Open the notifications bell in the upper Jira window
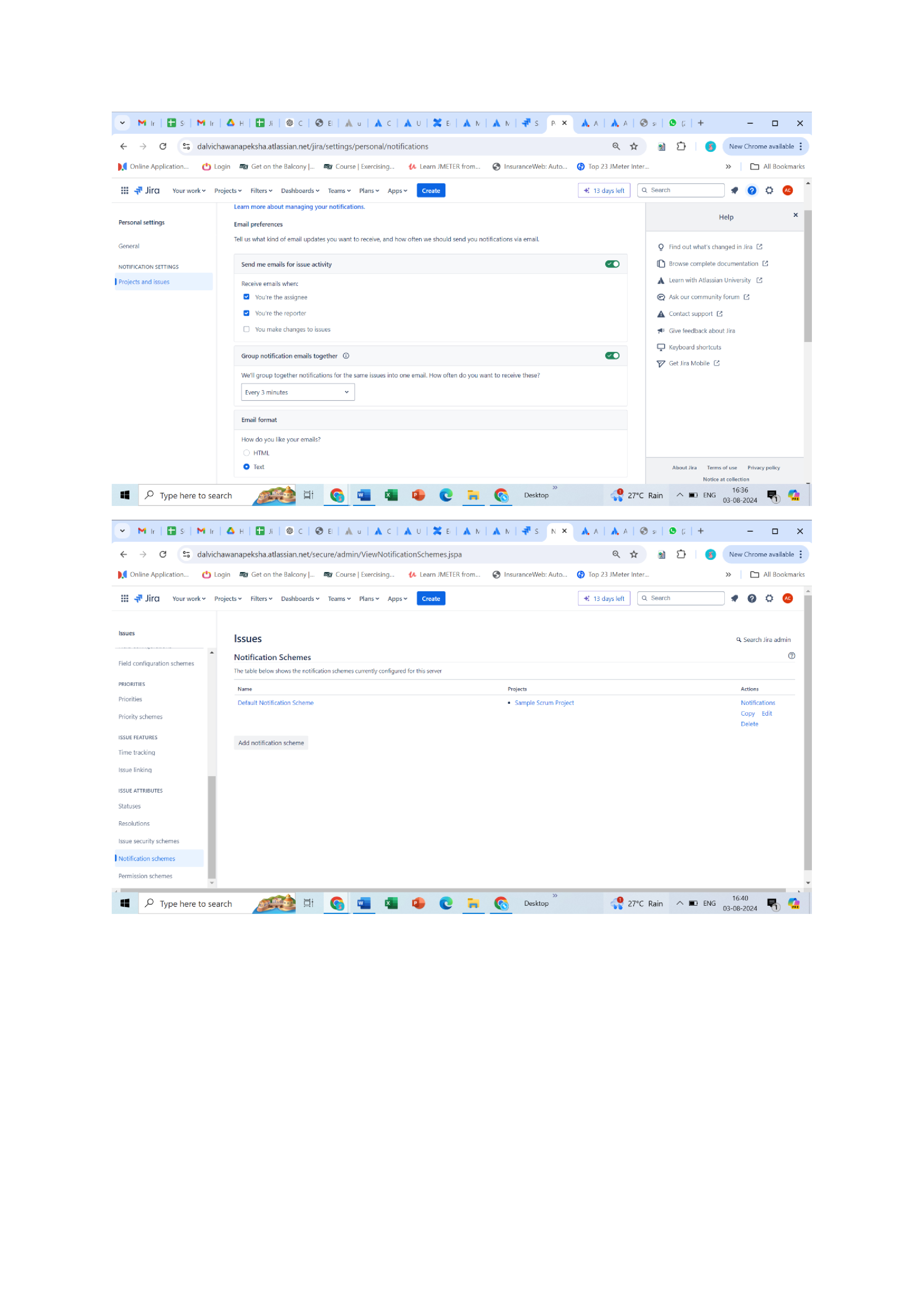The width and height of the screenshot is (924, 1307). click(x=734, y=191)
